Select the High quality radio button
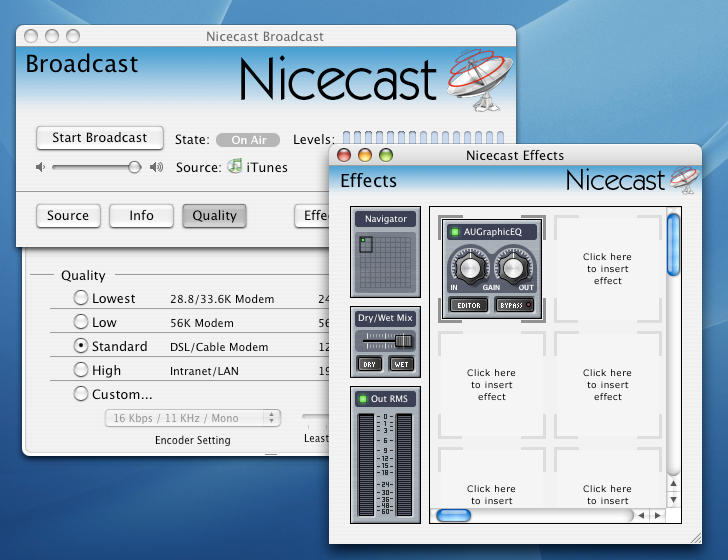Image resolution: width=728 pixels, height=560 pixels. pos(81,370)
